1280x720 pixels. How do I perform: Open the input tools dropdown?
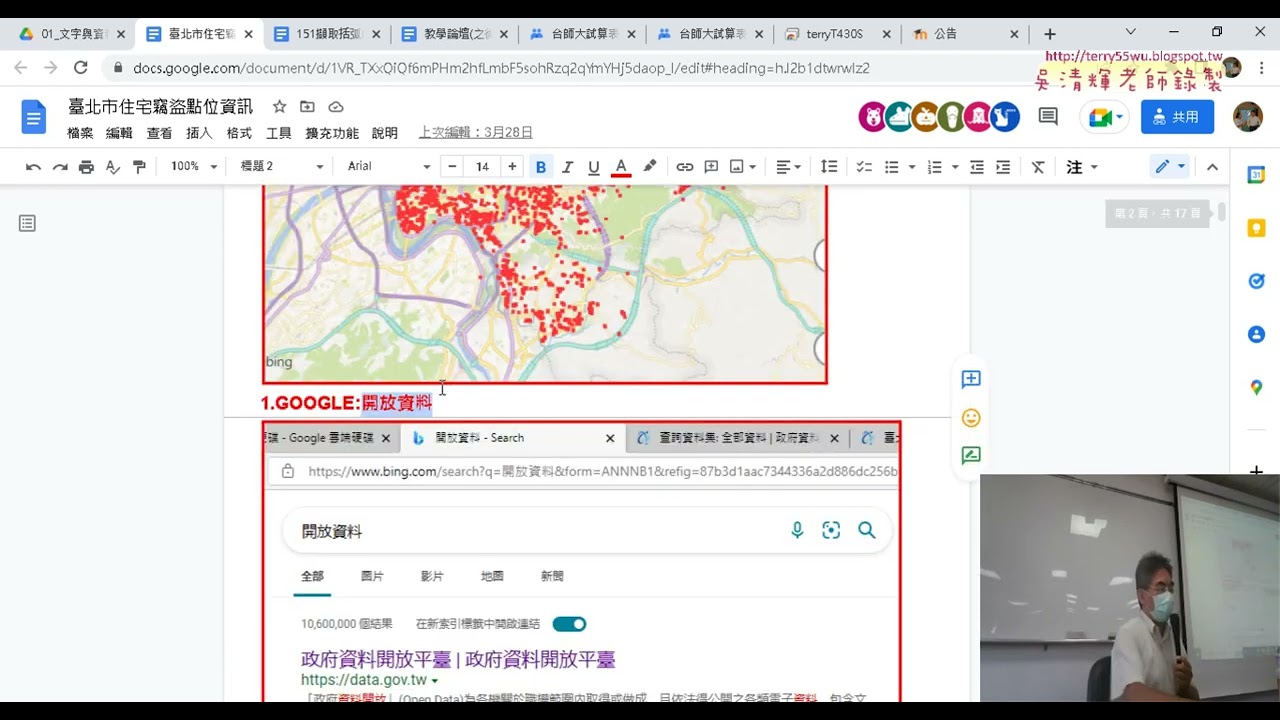(x=1082, y=167)
